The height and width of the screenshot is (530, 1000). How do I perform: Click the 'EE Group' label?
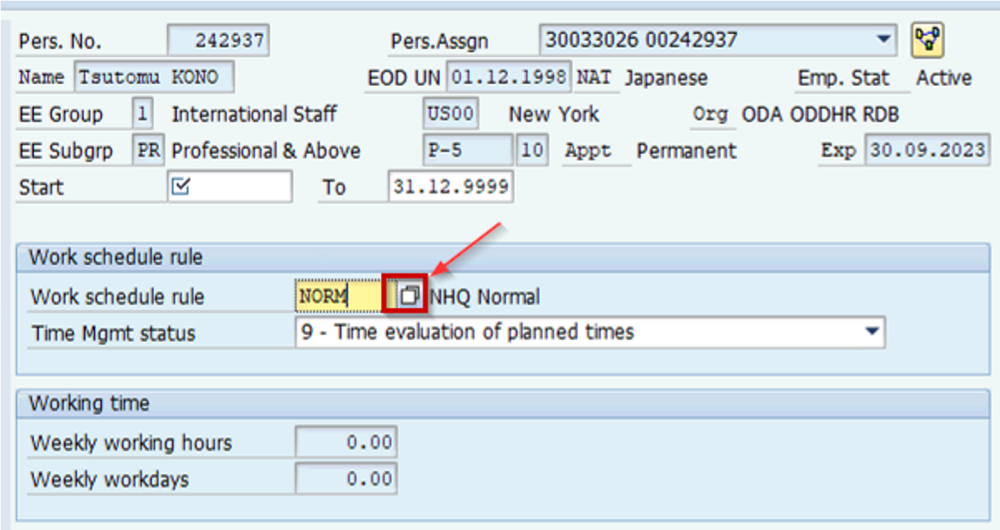(x=61, y=115)
